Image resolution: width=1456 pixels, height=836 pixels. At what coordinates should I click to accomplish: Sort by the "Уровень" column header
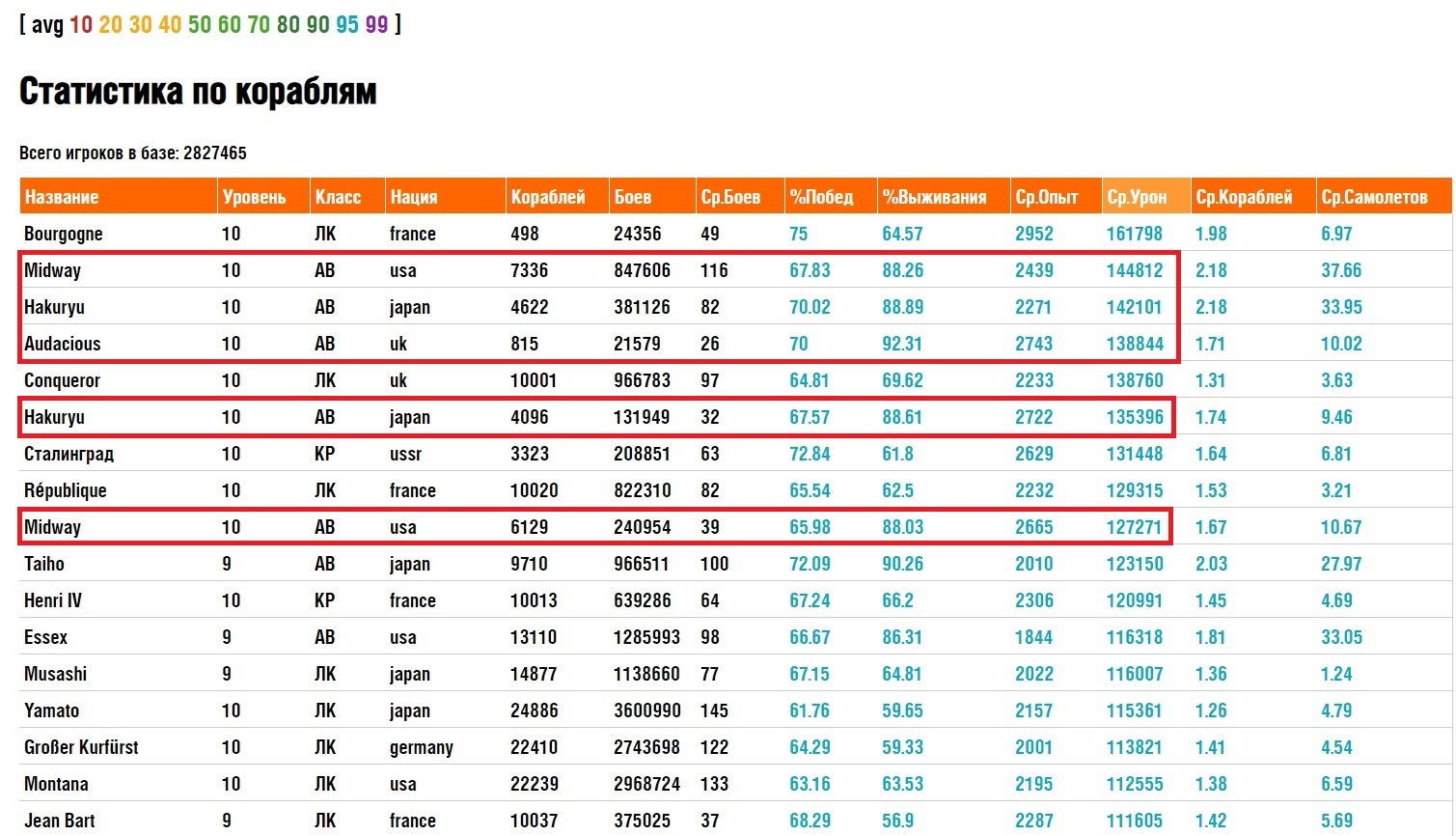pyautogui.click(x=254, y=197)
